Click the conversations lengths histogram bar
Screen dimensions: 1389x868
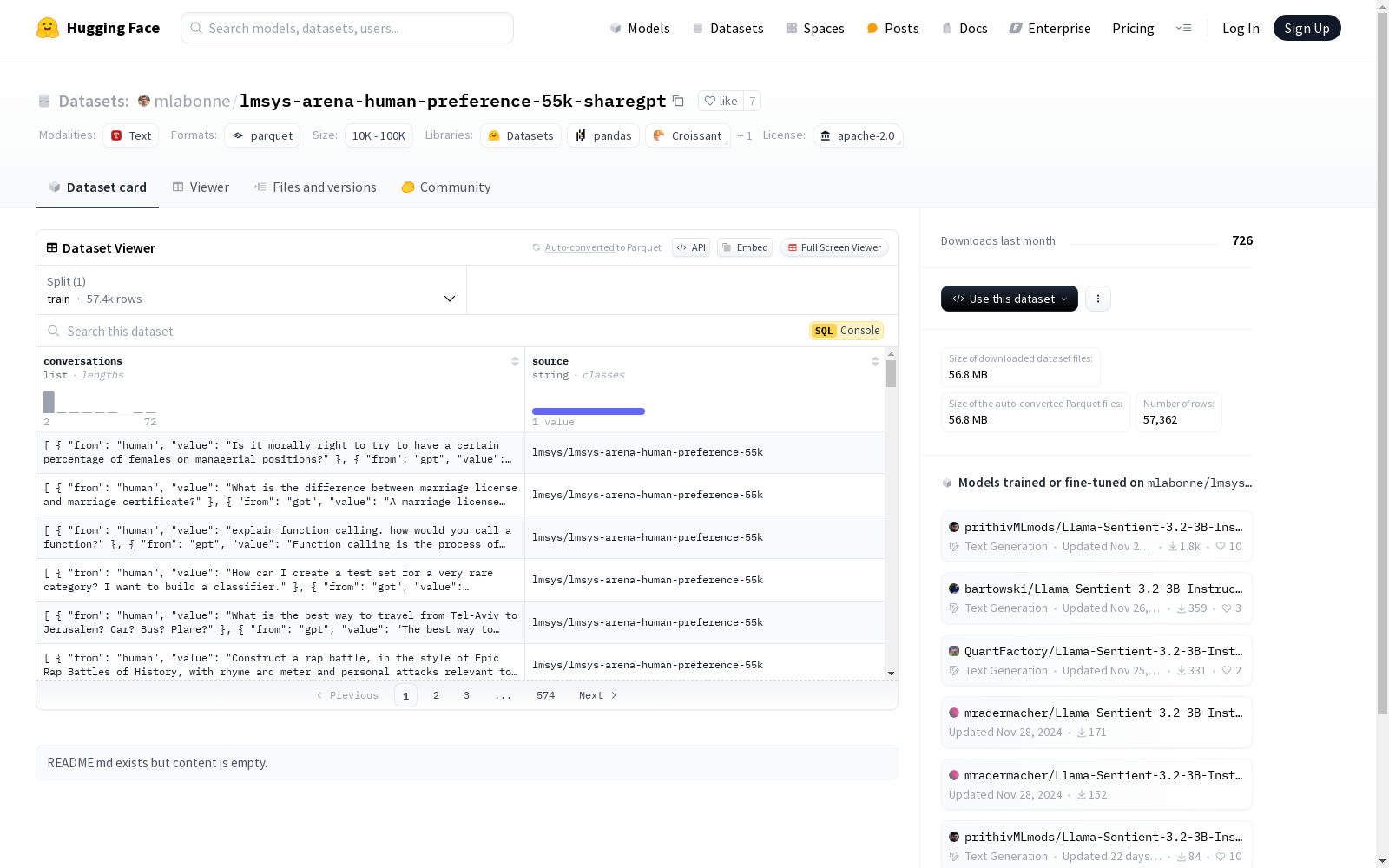(x=49, y=402)
